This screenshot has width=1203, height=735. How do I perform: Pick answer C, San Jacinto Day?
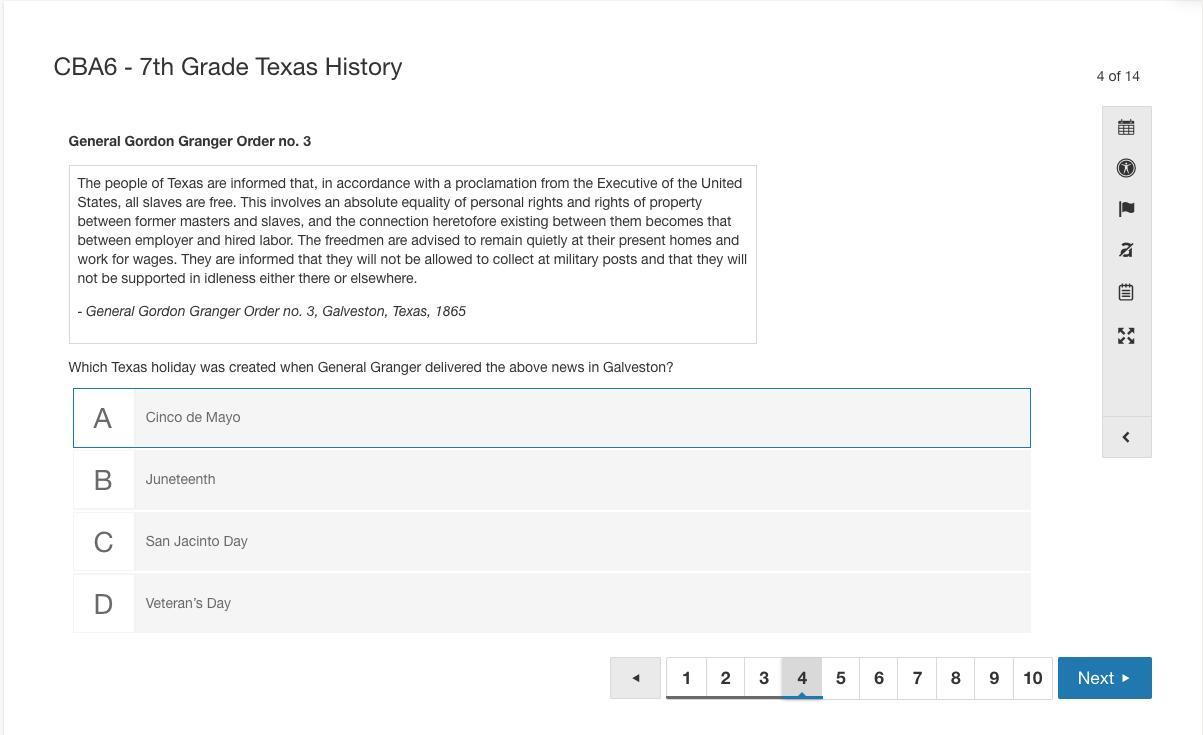pyautogui.click(x=580, y=542)
